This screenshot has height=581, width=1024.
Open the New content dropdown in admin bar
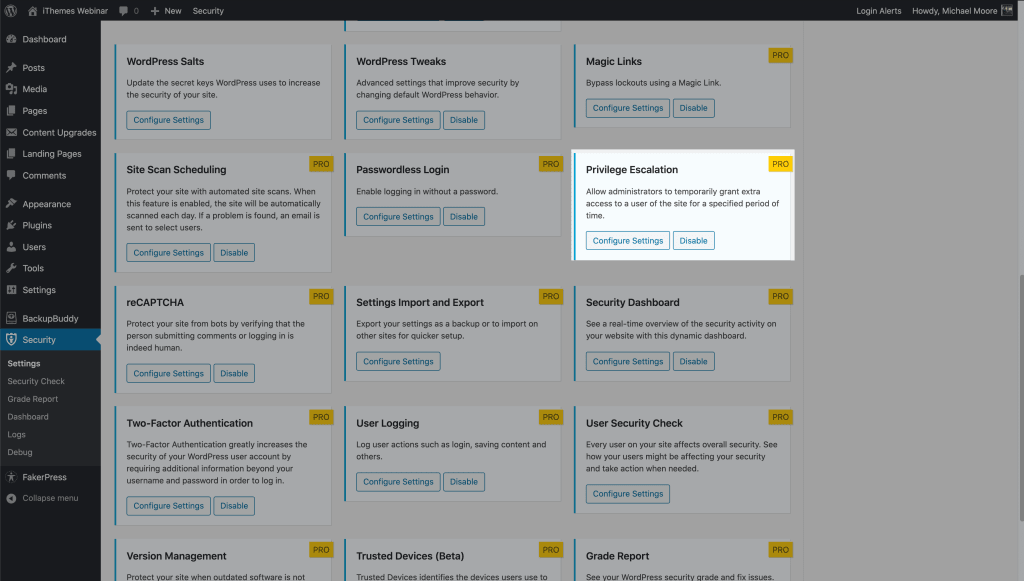pos(166,11)
